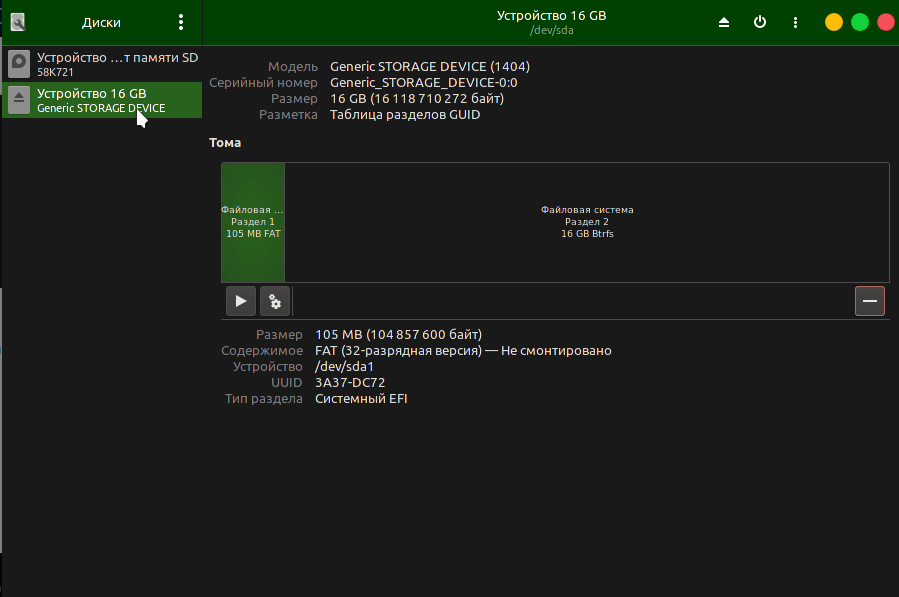Maximize window using green button
This screenshot has height=597, width=899.
859,22
